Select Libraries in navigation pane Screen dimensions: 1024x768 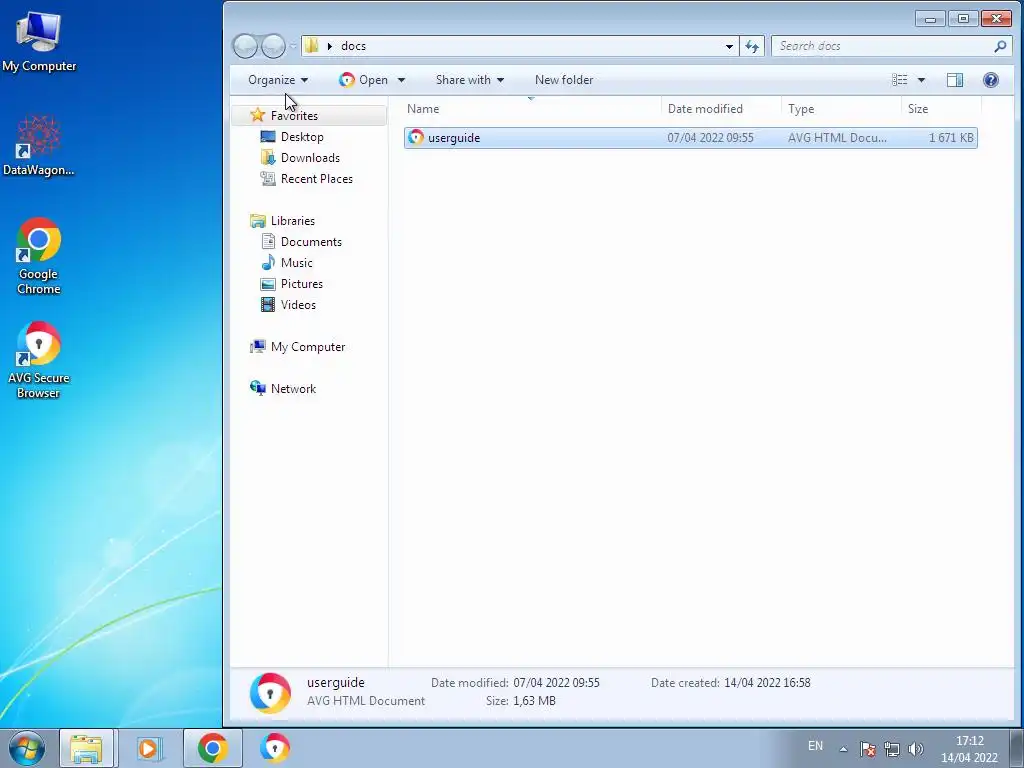pos(293,221)
